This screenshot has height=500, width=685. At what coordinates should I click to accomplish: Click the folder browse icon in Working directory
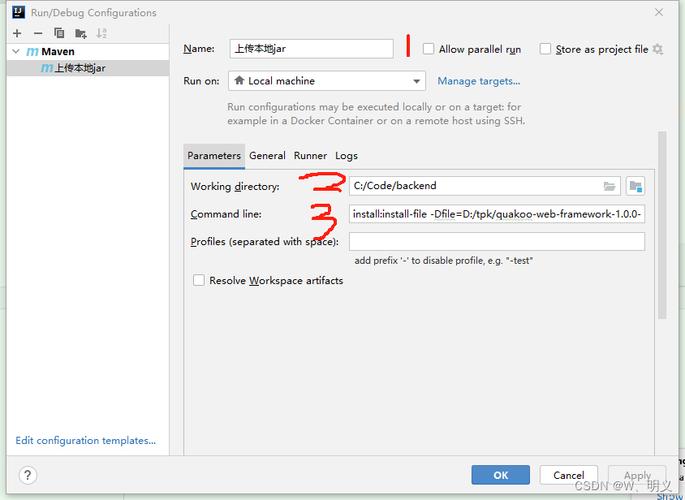610,186
